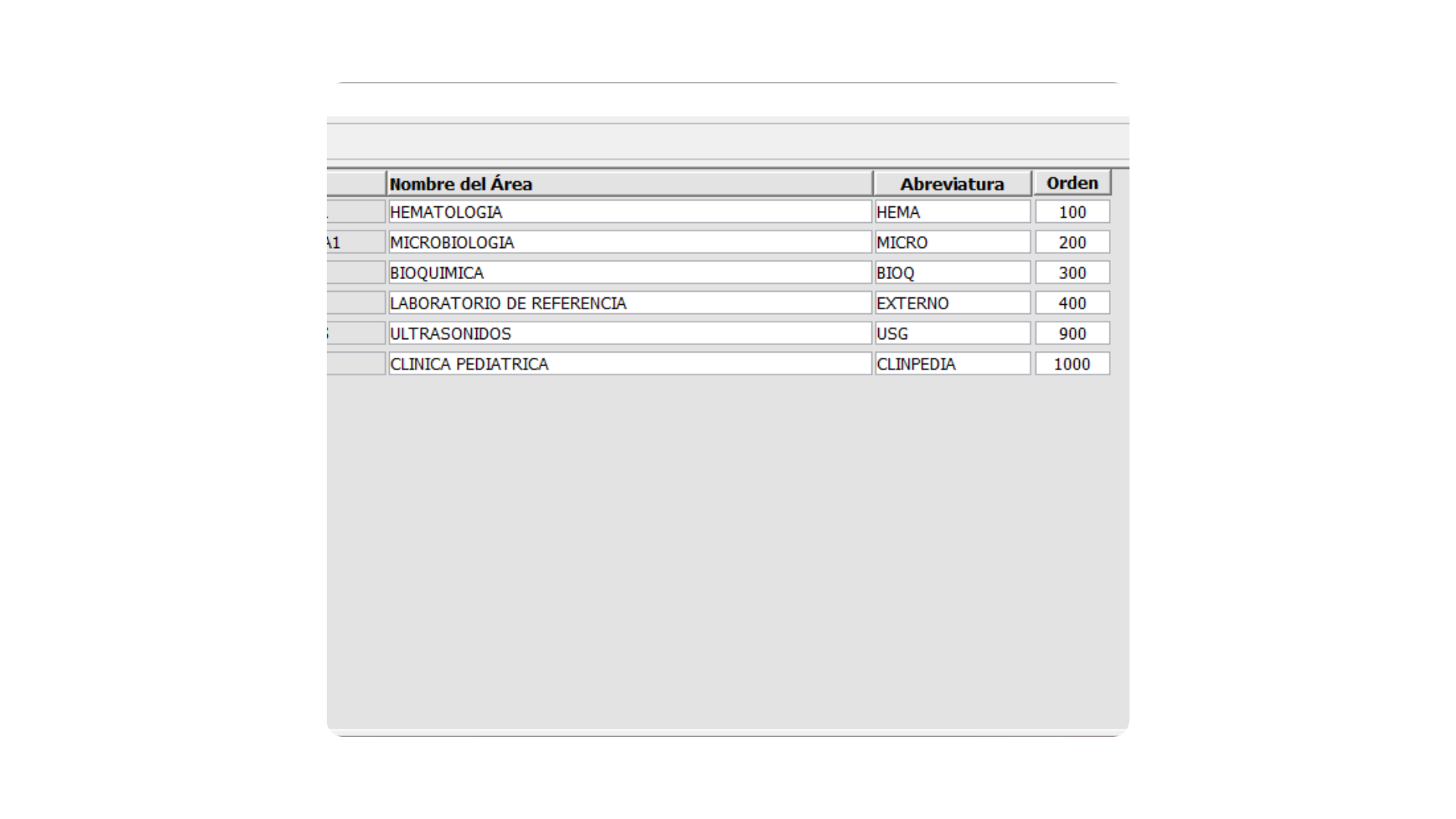Screen dimensions: 1456x819
Task: Select the MICRO abbreviation cell
Action: pos(952,243)
